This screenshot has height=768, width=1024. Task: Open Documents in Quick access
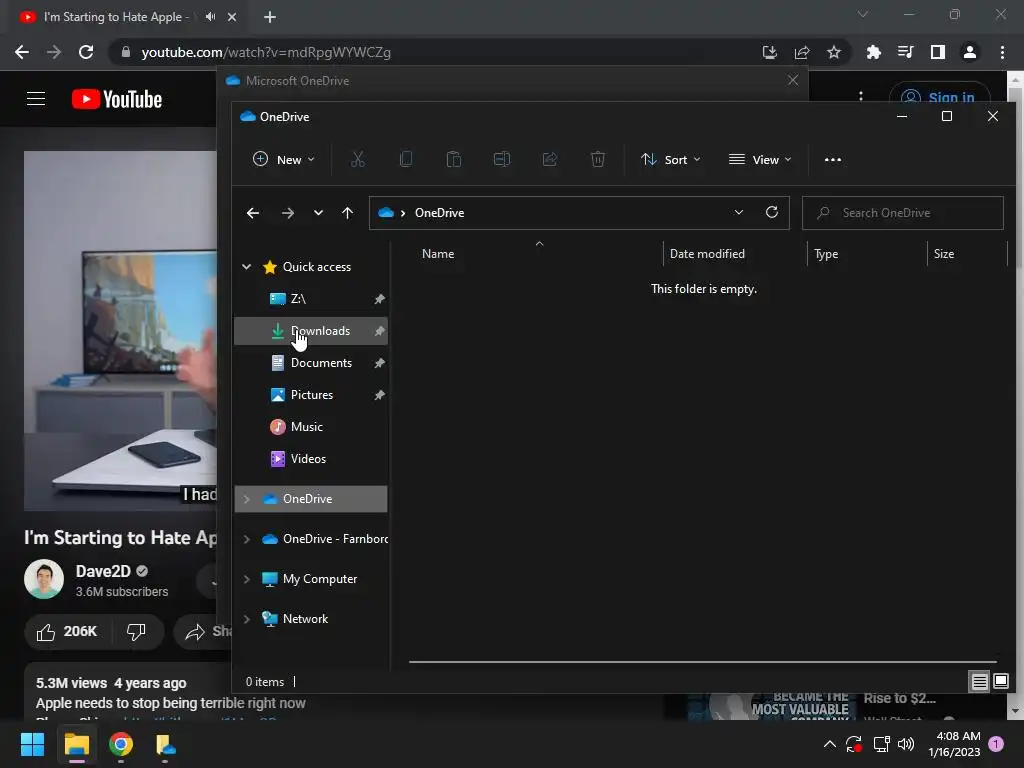[311, 362]
